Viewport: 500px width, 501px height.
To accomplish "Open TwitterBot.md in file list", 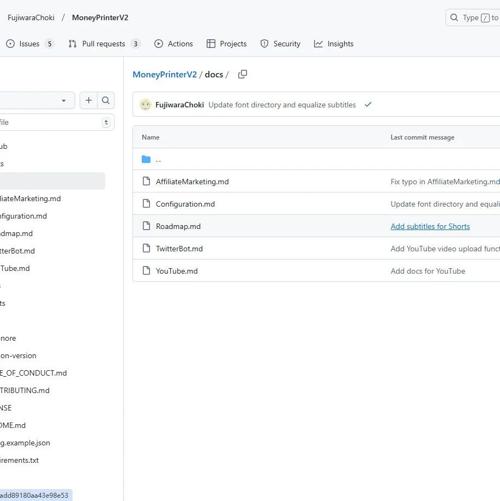I will (x=179, y=249).
